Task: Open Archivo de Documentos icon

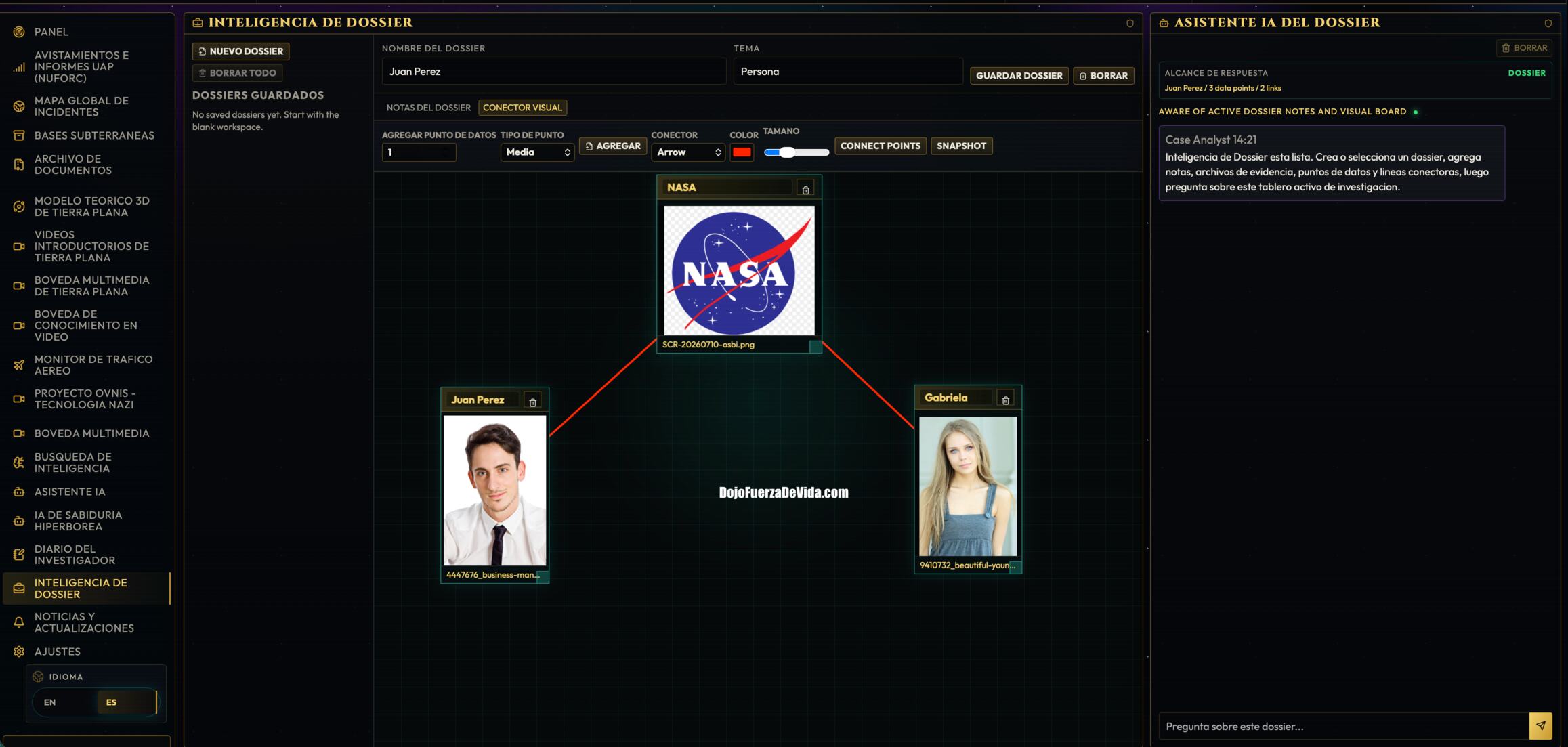Action: tap(19, 165)
